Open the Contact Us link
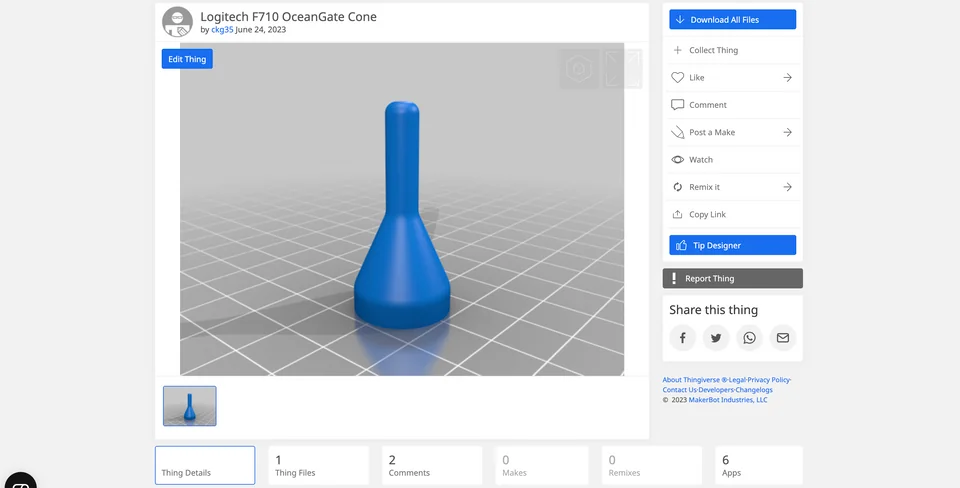This screenshot has width=960, height=488. coord(680,389)
